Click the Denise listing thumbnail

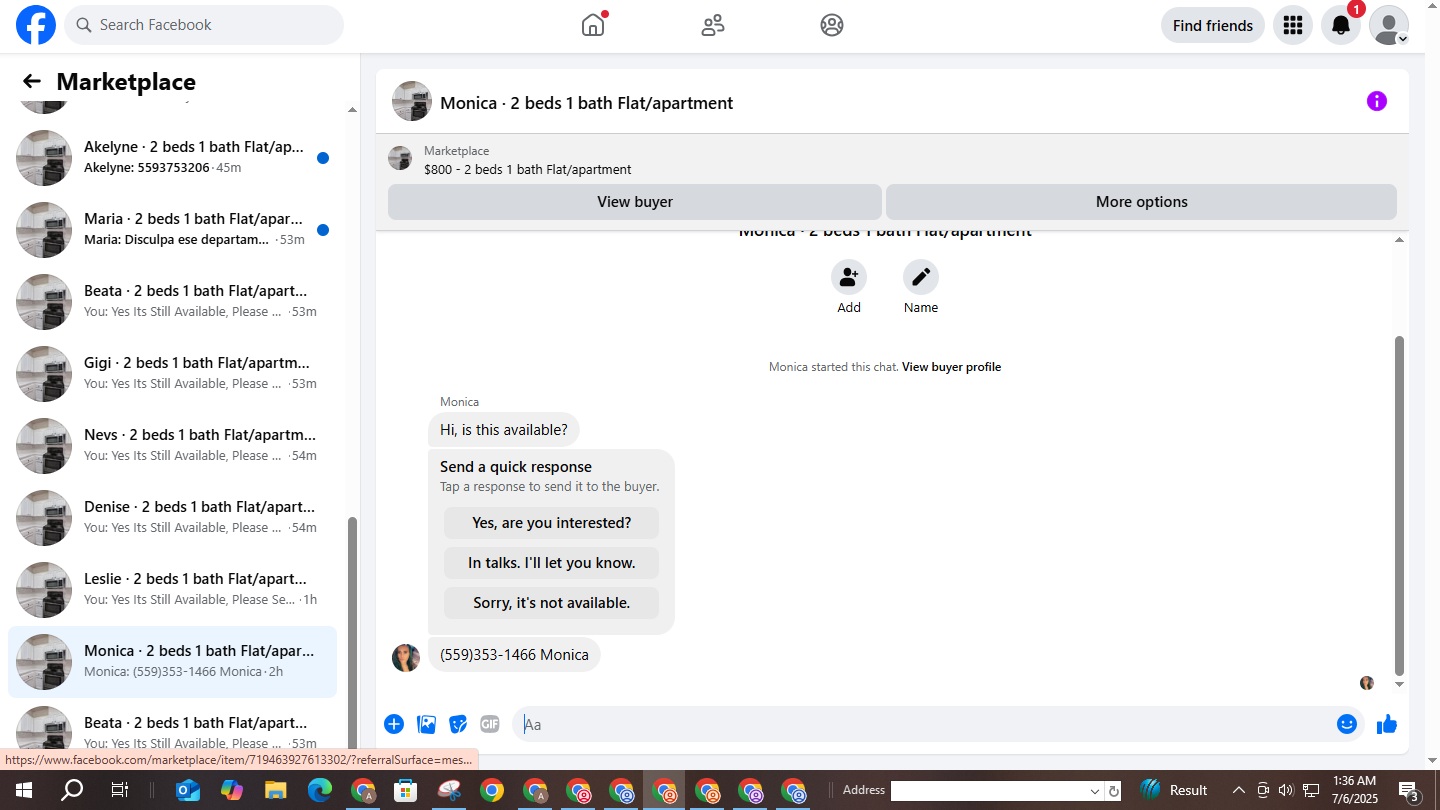[44, 518]
